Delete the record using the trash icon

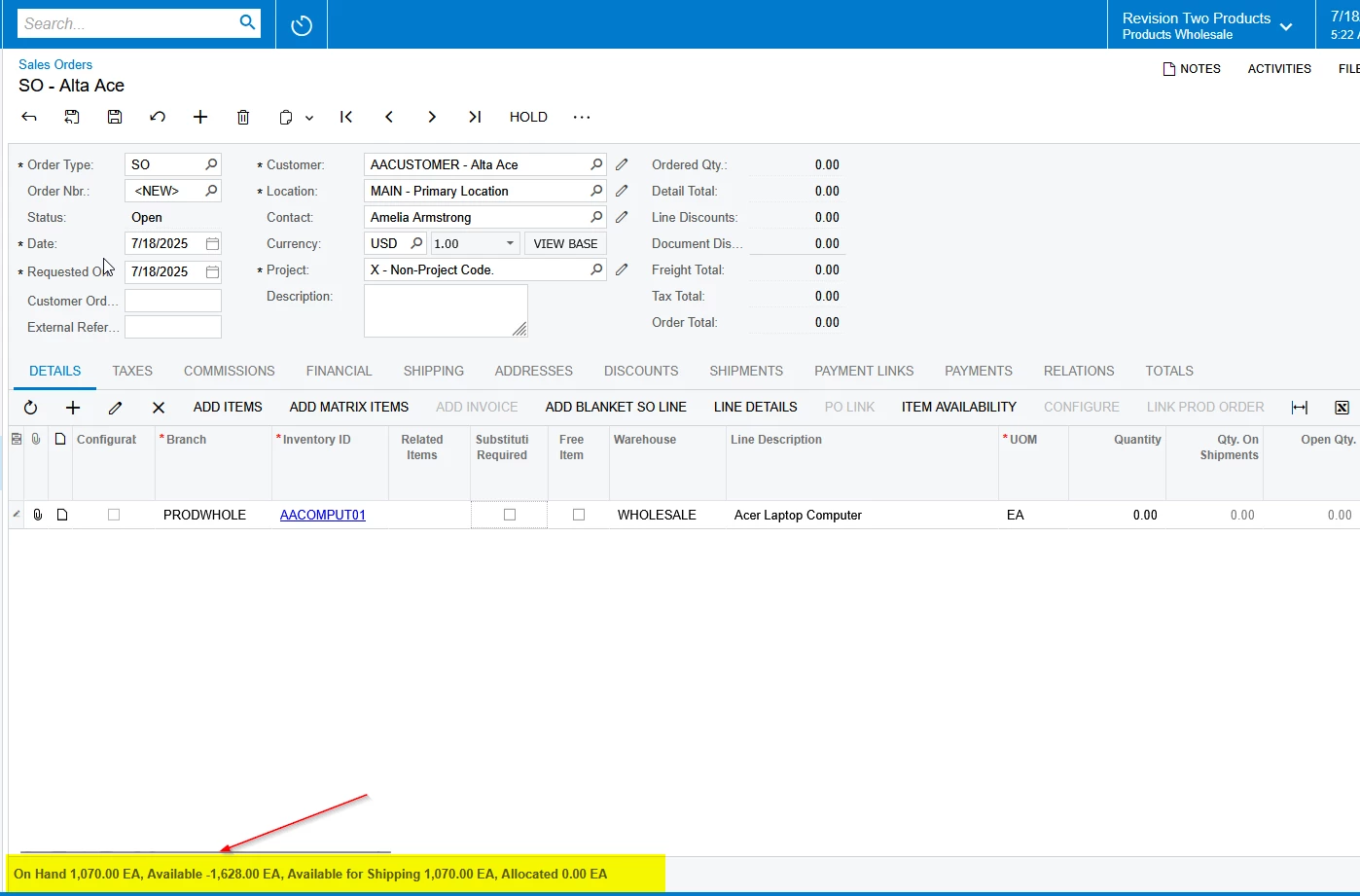[243, 116]
